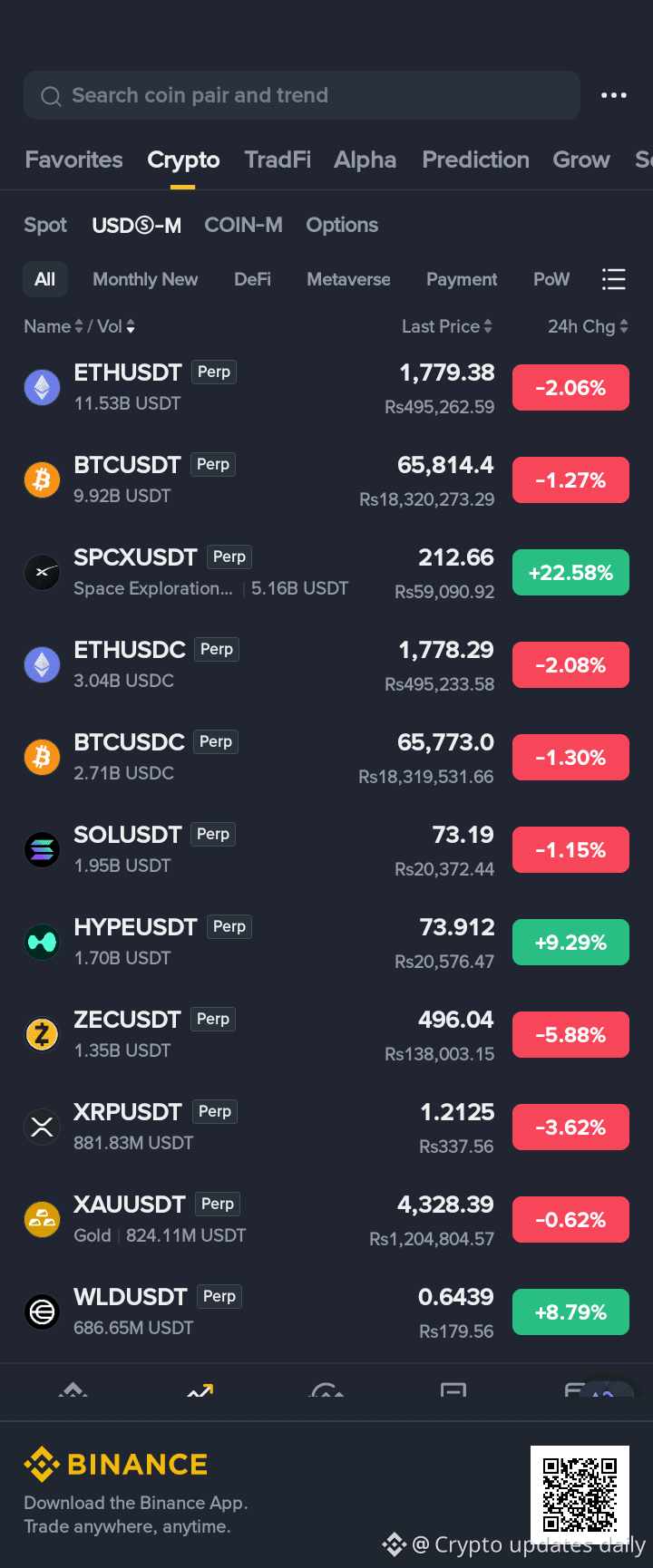Screen dimensions: 653x1568
Task: Tap the HYPEUSDT Hyperliquid logo
Action: pyautogui.click(x=42, y=943)
